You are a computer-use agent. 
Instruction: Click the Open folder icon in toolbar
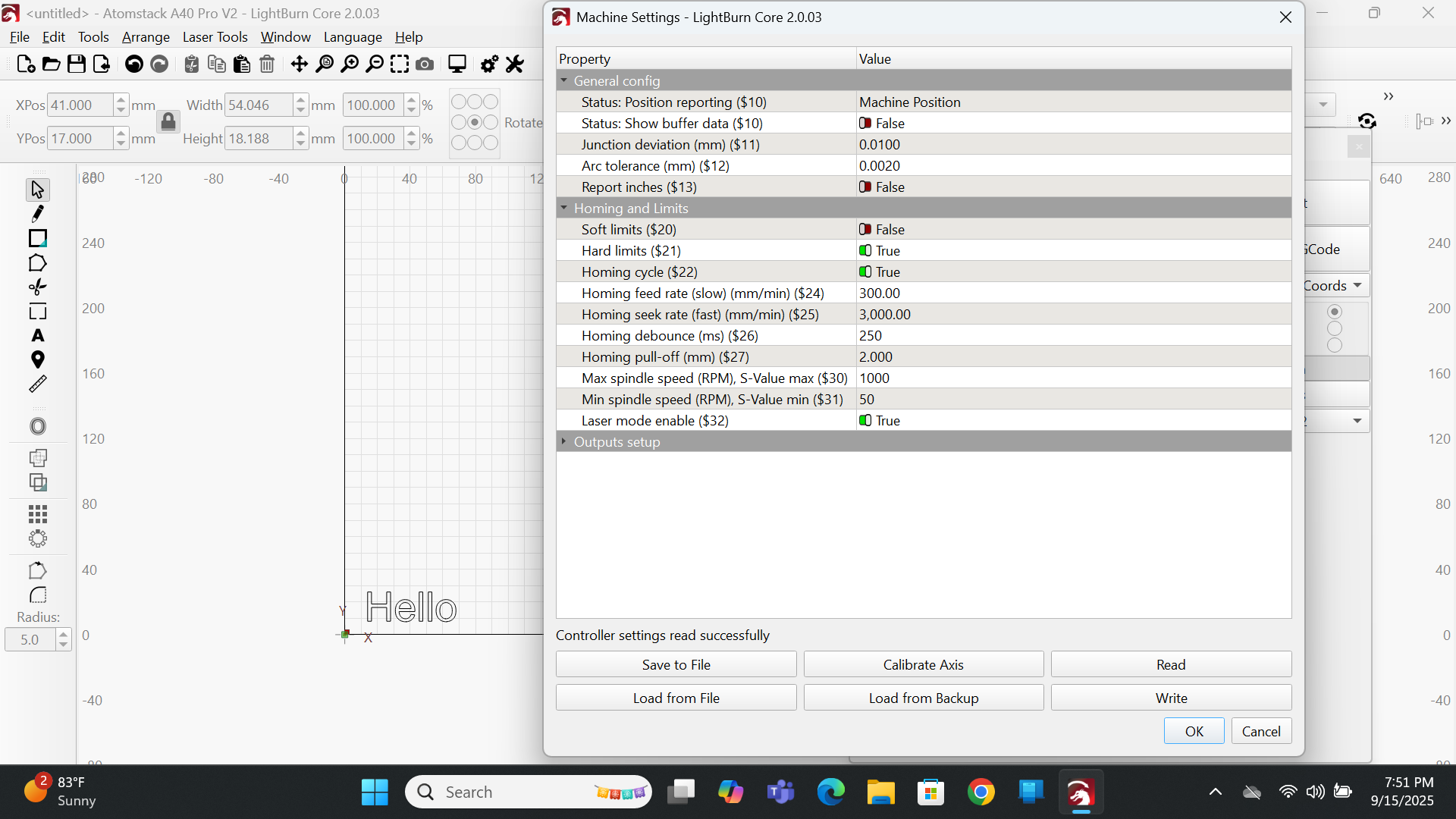[51, 64]
